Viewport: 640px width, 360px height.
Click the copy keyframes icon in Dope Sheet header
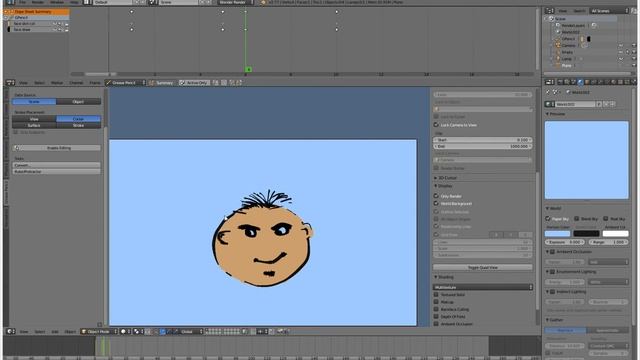[x=232, y=82]
